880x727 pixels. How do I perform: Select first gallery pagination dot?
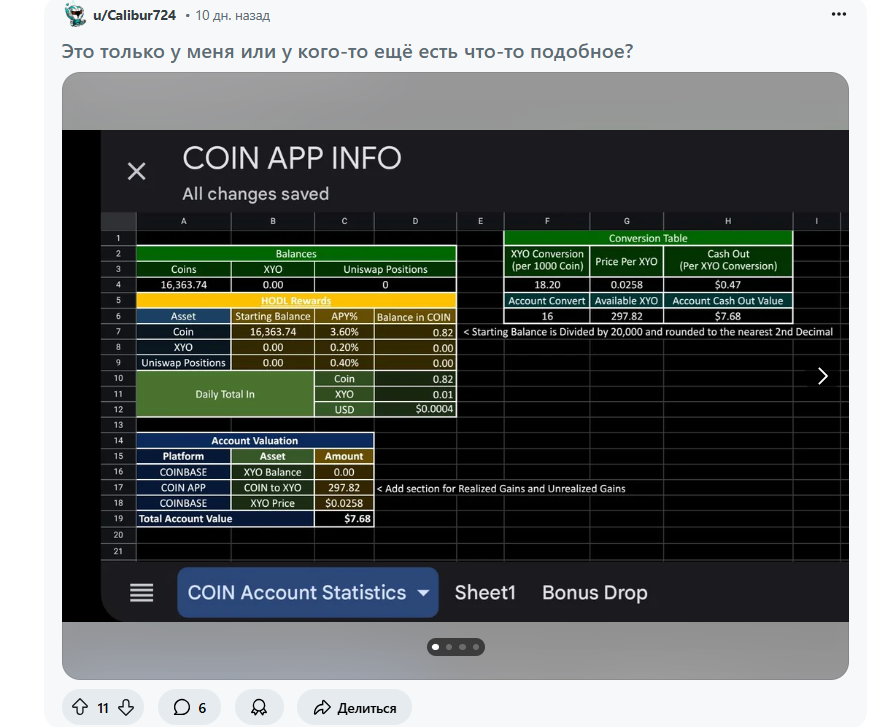pos(436,647)
